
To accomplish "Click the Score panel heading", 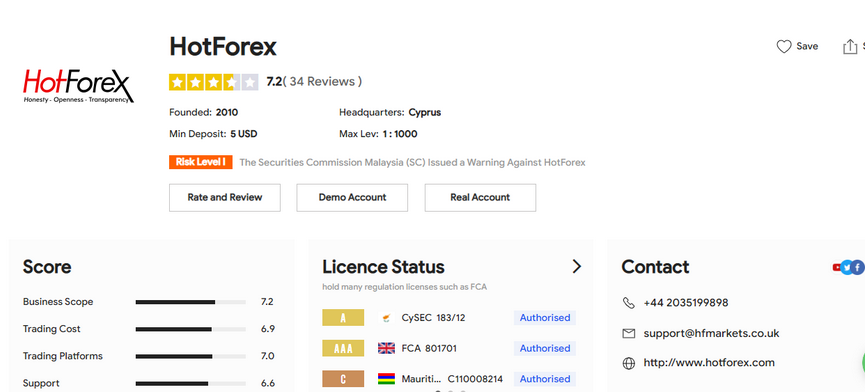I will 47,267.
